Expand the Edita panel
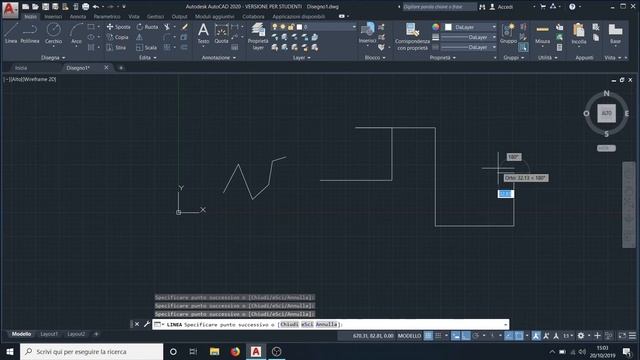 coord(148,58)
